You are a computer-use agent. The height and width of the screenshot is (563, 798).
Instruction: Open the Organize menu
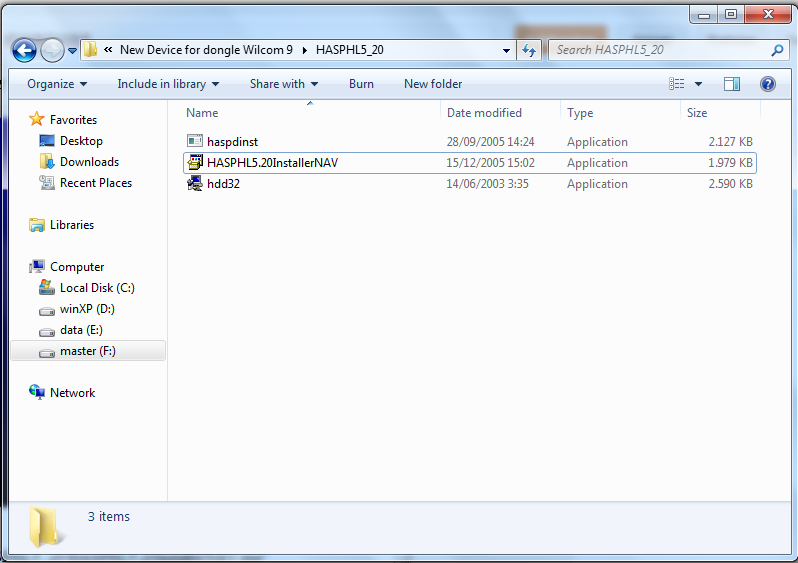tap(57, 84)
